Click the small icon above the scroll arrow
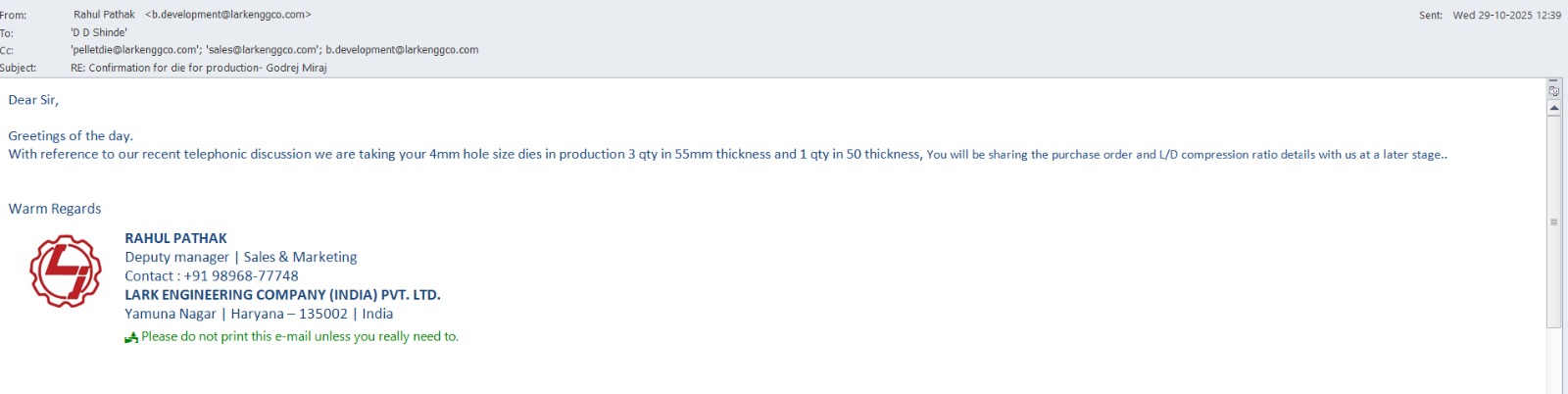The width and height of the screenshot is (1568, 394). pyautogui.click(x=1554, y=90)
